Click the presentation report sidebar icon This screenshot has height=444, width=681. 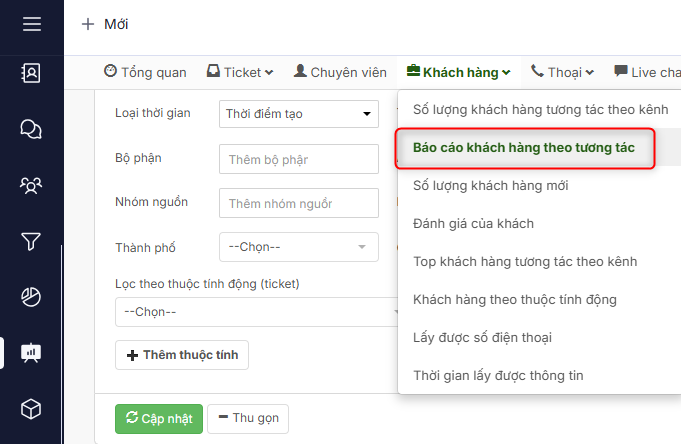pos(31,353)
